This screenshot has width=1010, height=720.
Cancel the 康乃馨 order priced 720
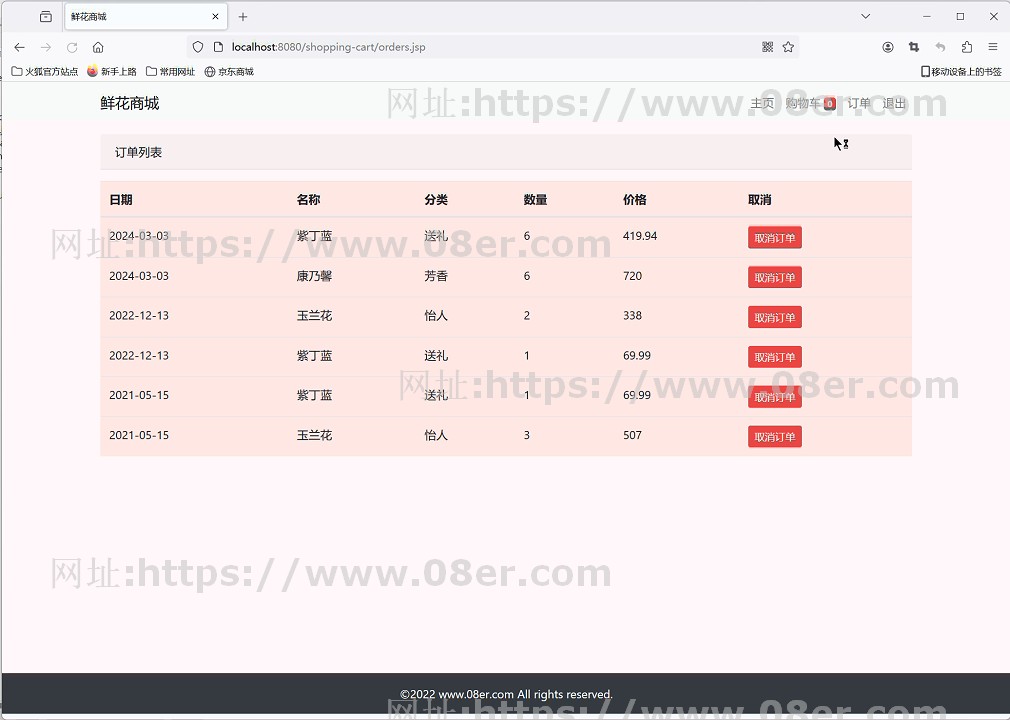click(x=774, y=278)
